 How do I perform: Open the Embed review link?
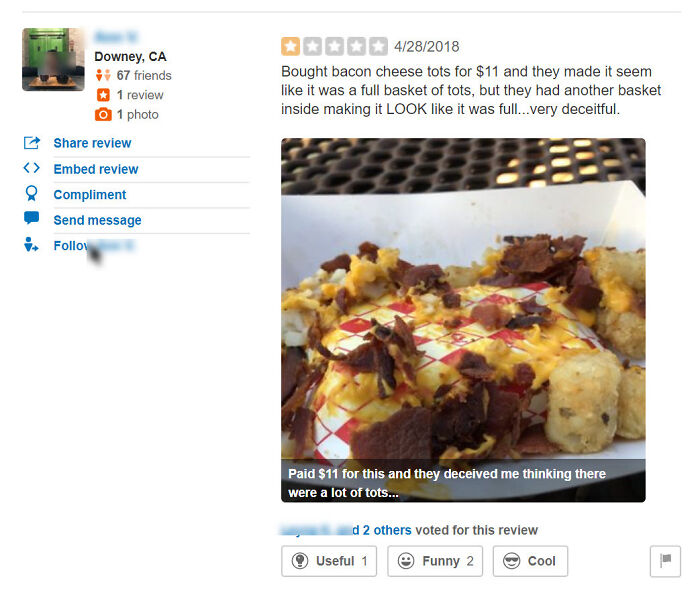pos(96,169)
